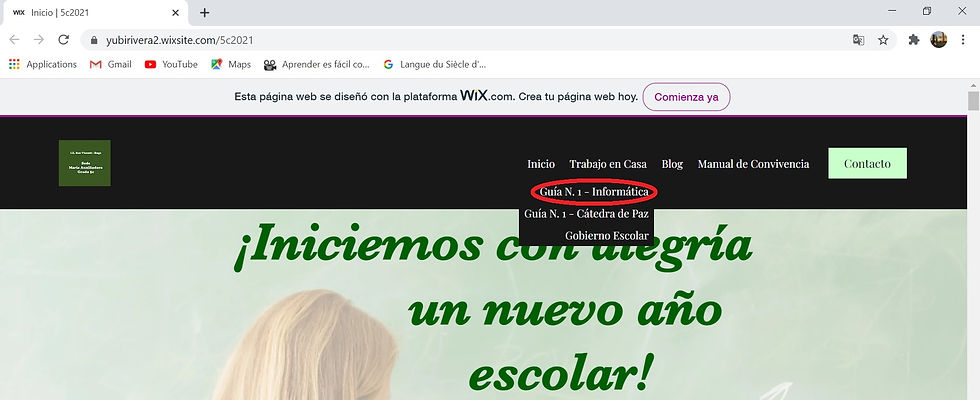
Task: Open the Blog menu item
Action: point(672,164)
